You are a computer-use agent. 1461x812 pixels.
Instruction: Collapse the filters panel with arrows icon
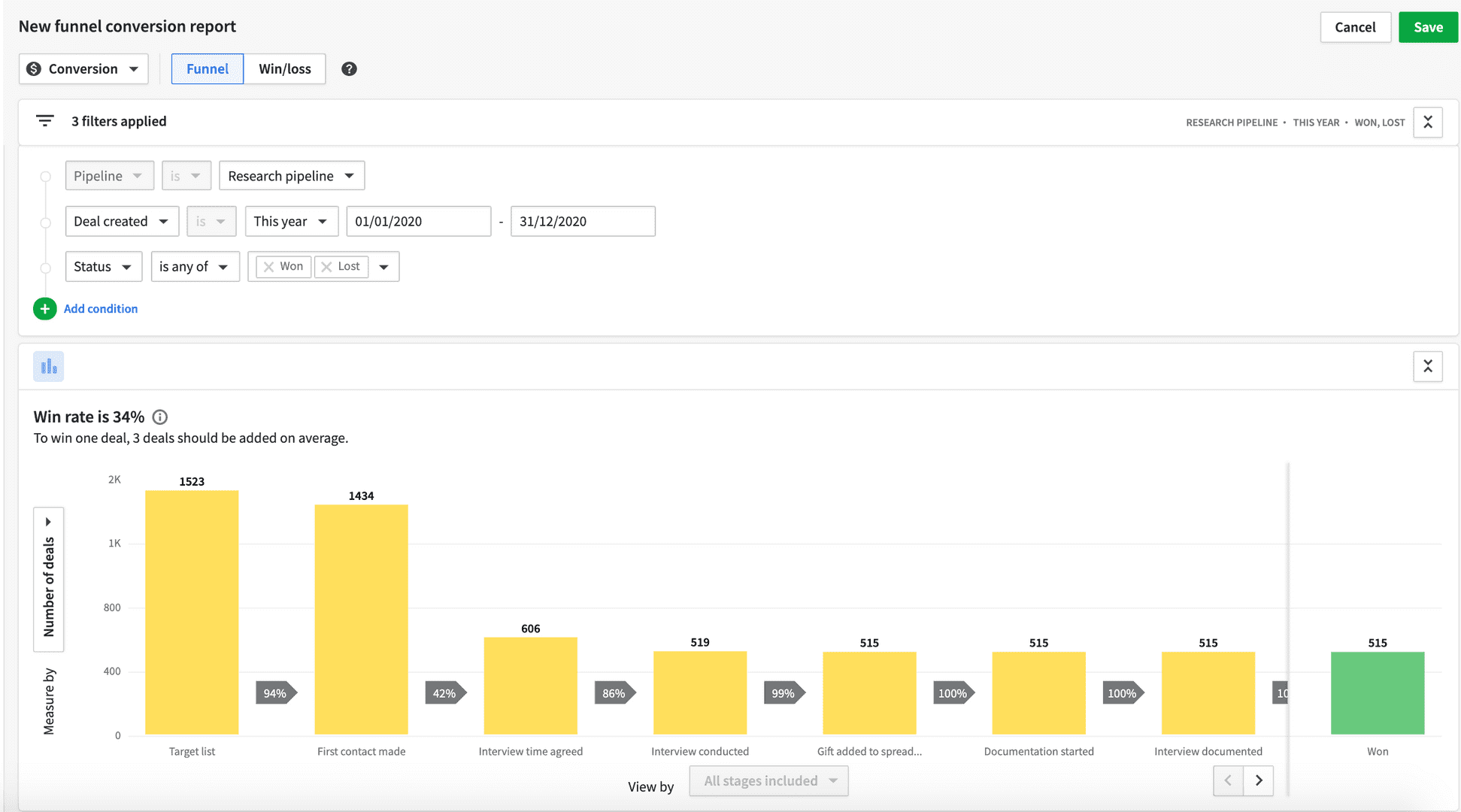pos(1427,122)
